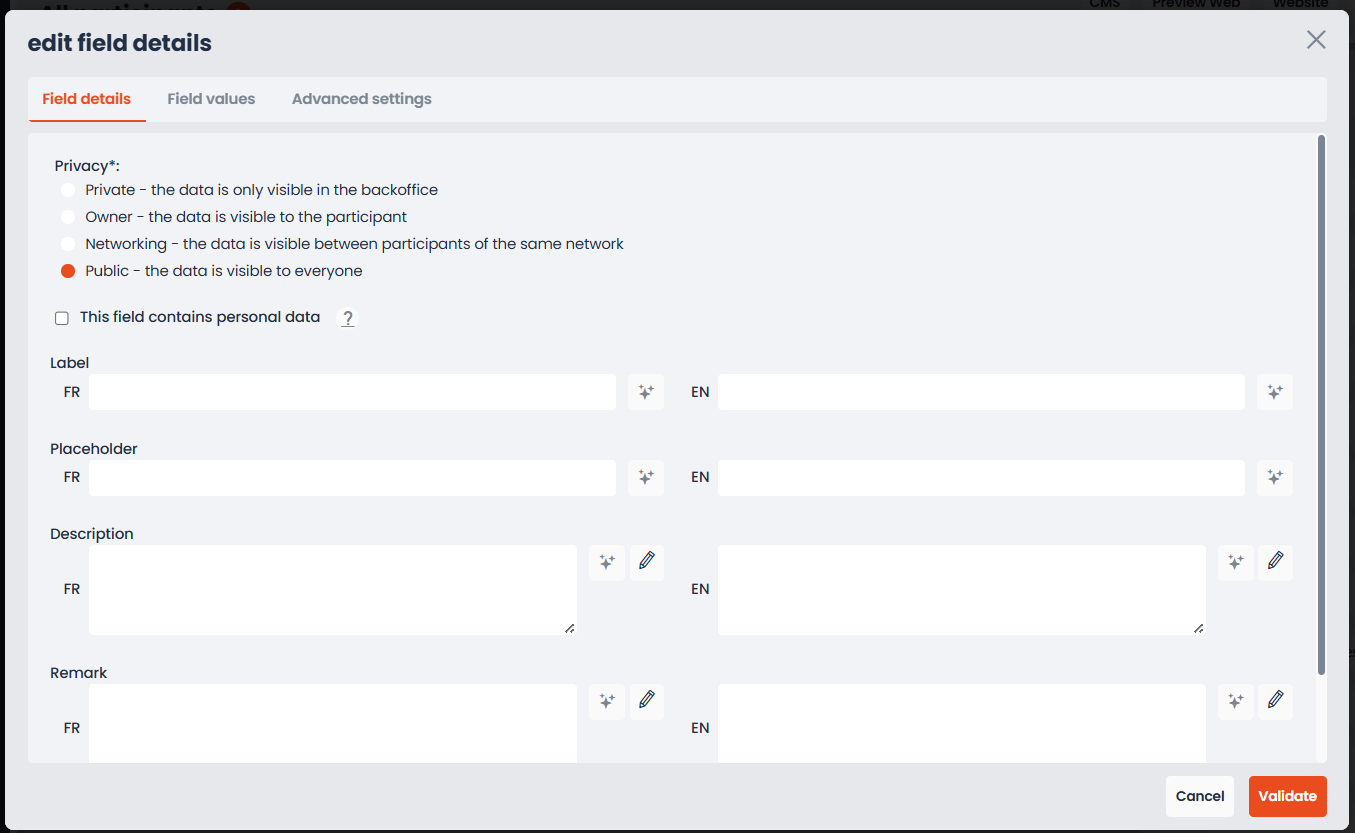Viewport: 1355px width, 833px height.
Task: Click AI sparkle icon beside FR Placeholder field
Action: 646,478
